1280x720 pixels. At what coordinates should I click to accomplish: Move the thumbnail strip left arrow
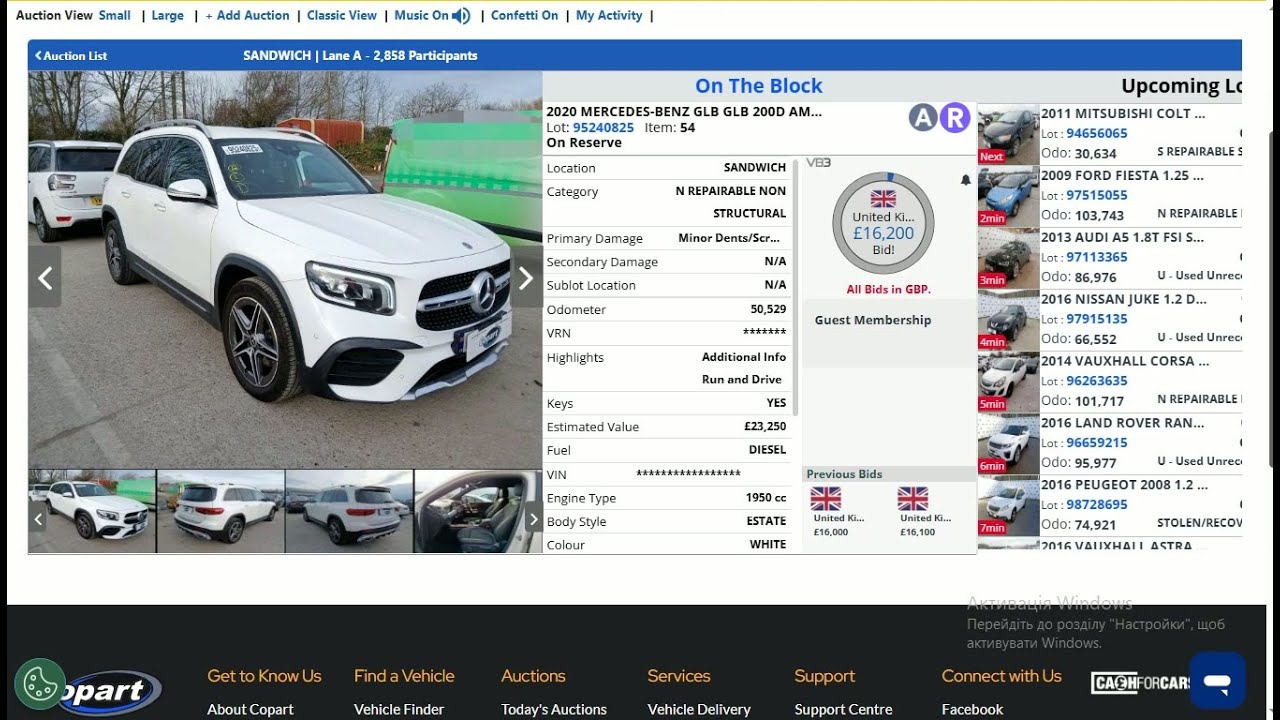click(x=38, y=519)
